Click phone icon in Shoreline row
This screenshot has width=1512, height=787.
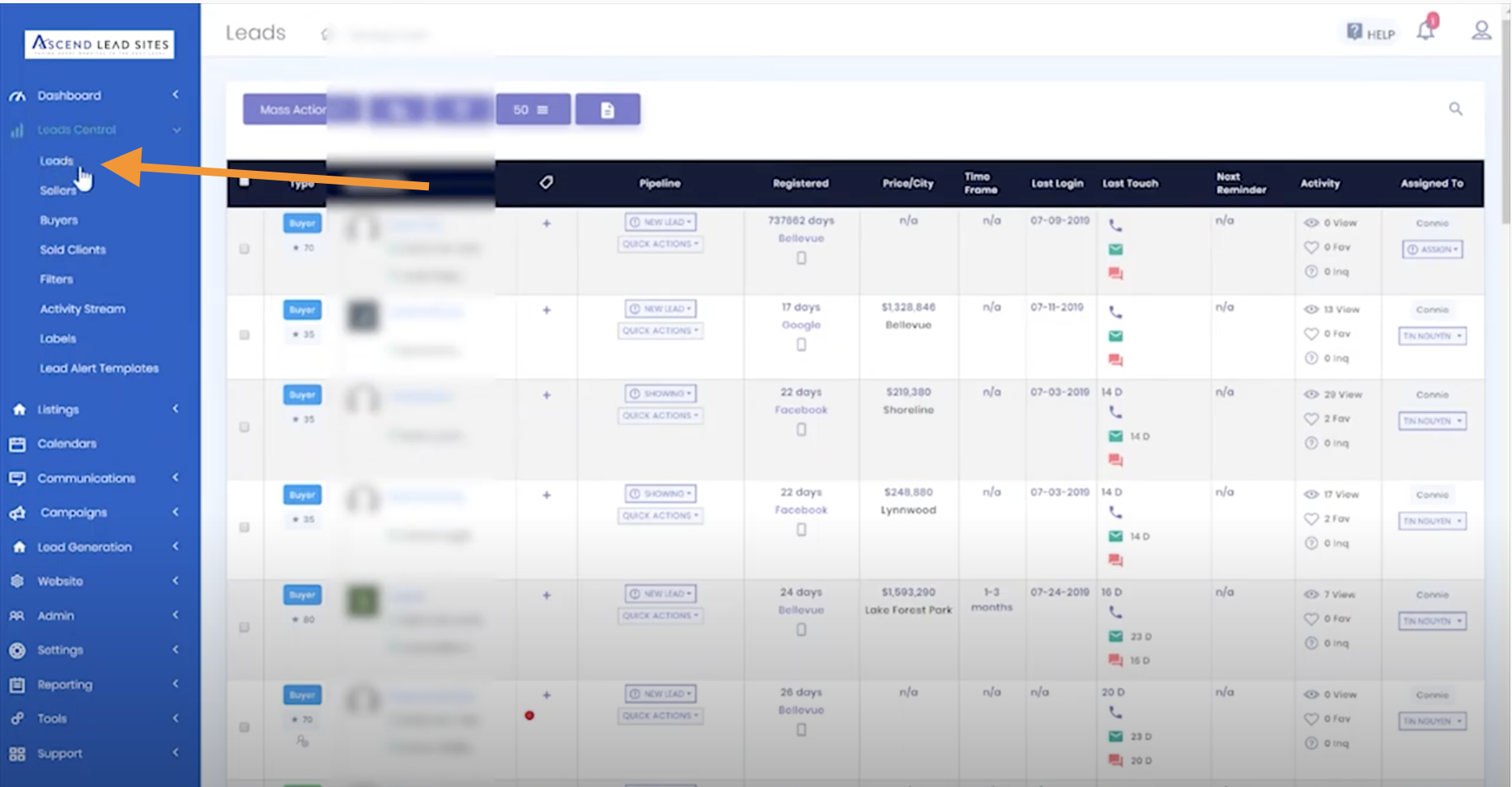pos(1115,412)
